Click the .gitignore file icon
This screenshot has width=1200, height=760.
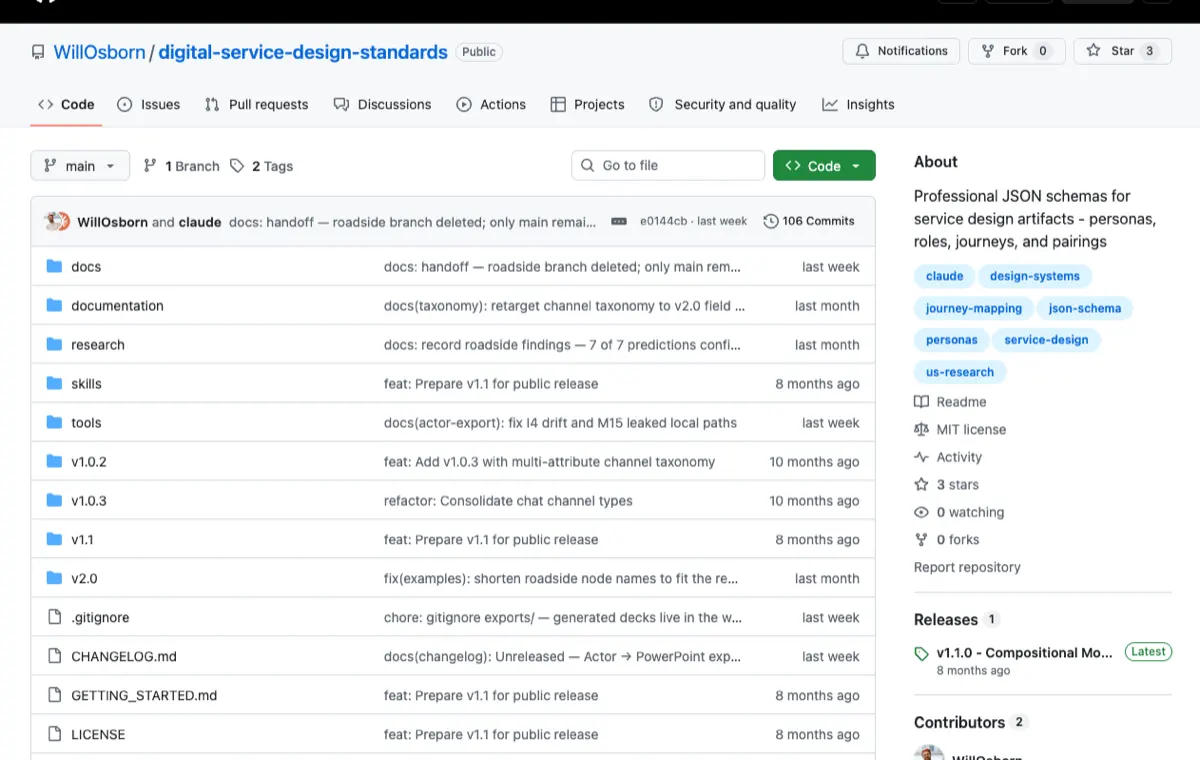pos(54,618)
